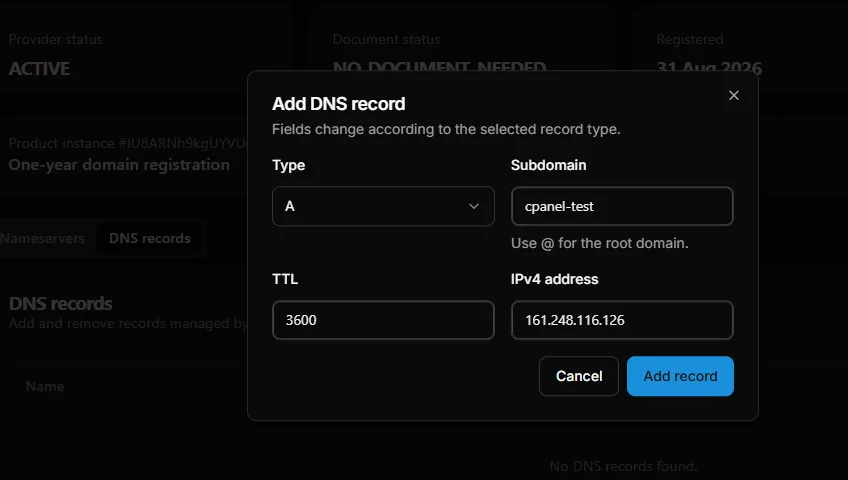Screen dimensions: 848x480
Task: Click the 'Name' column header
Action: [x=45, y=386]
